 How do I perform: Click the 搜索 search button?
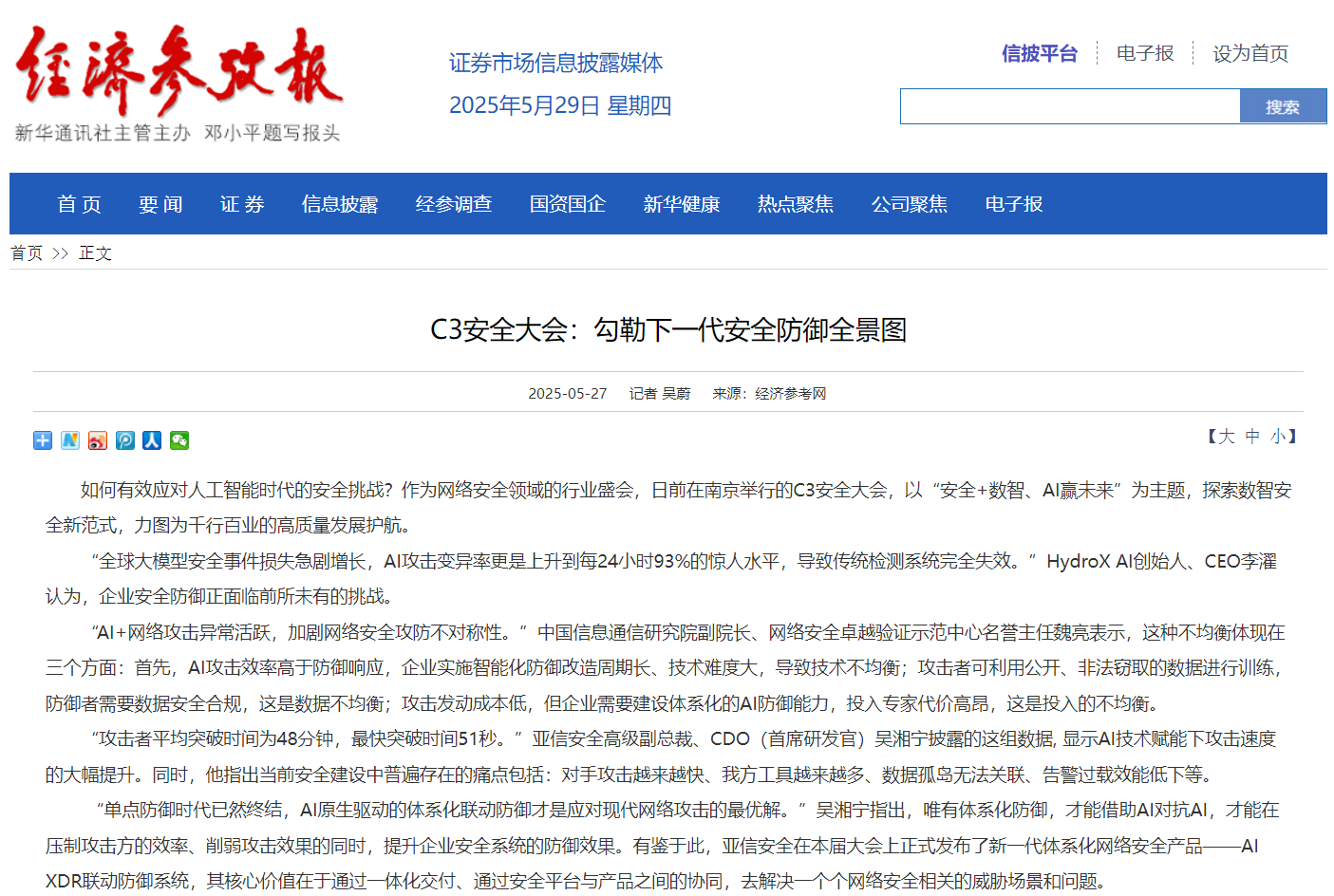pos(1283,106)
